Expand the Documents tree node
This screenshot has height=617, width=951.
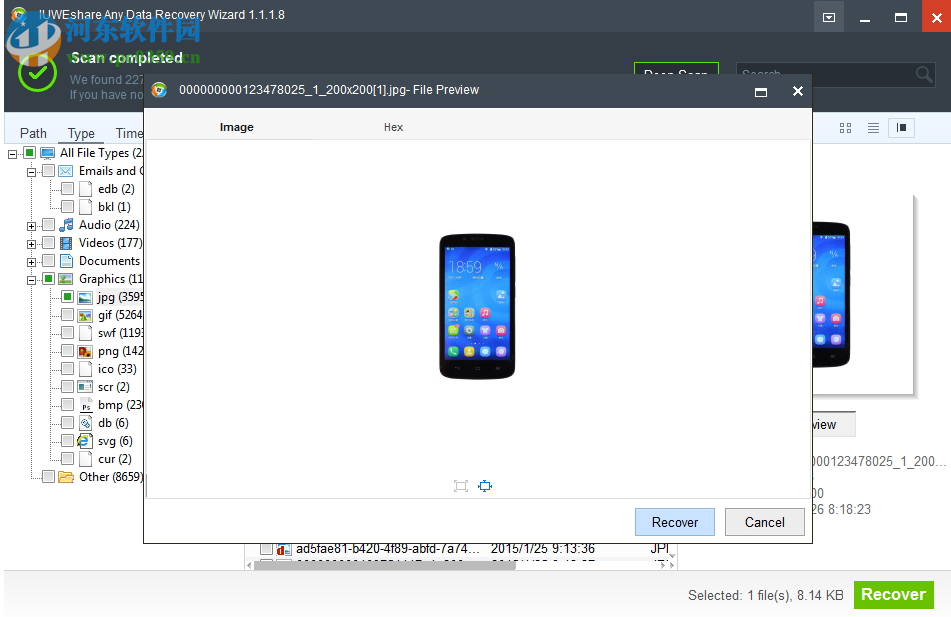click(30, 261)
